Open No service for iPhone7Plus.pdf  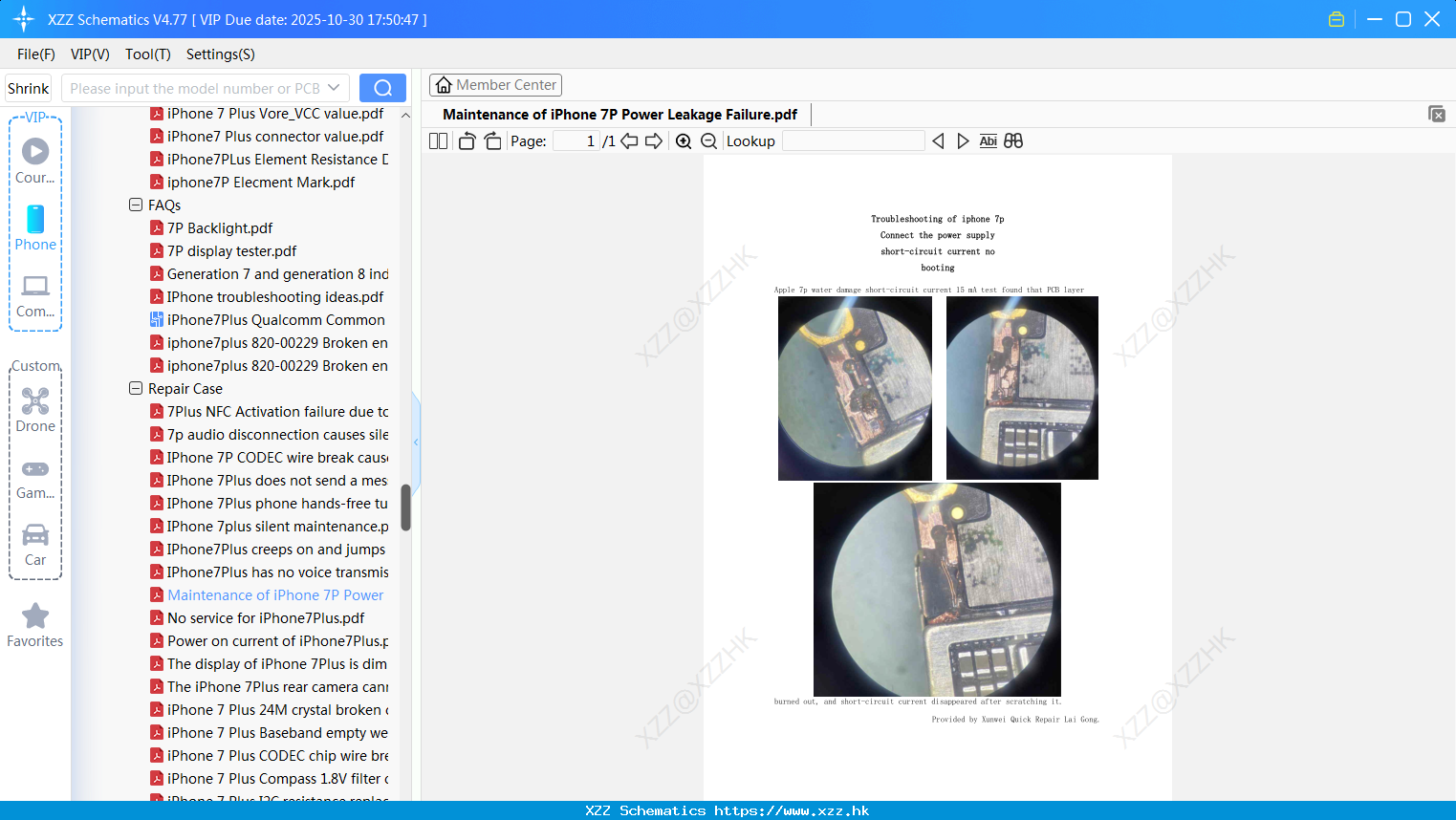(x=257, y=618)
